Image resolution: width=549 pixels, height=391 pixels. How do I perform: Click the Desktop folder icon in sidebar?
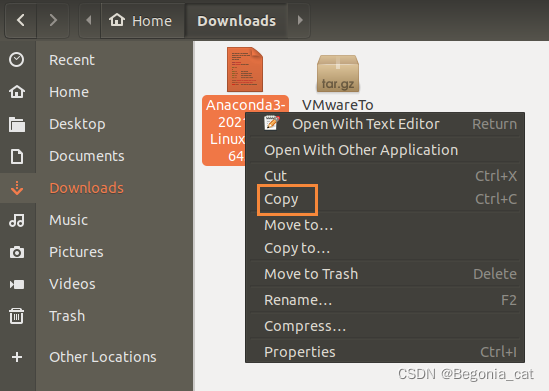tap(17, 124)
